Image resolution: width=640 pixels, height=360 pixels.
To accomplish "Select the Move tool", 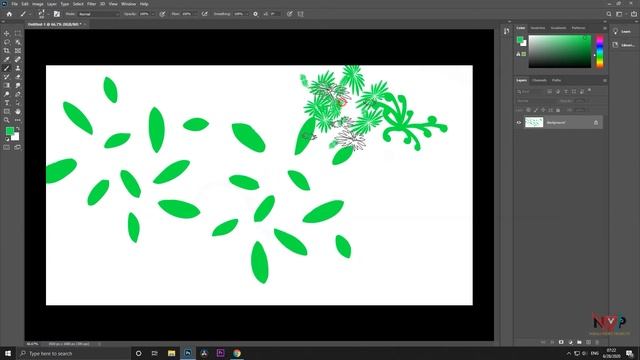I will click(7, 33).
